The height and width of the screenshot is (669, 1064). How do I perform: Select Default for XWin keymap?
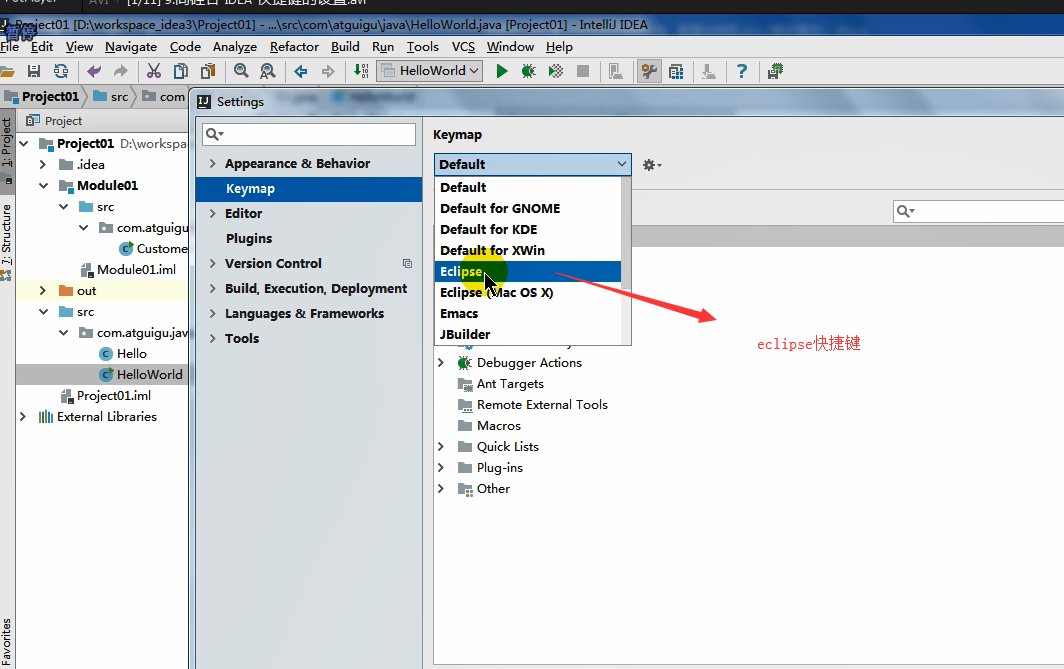527,250
